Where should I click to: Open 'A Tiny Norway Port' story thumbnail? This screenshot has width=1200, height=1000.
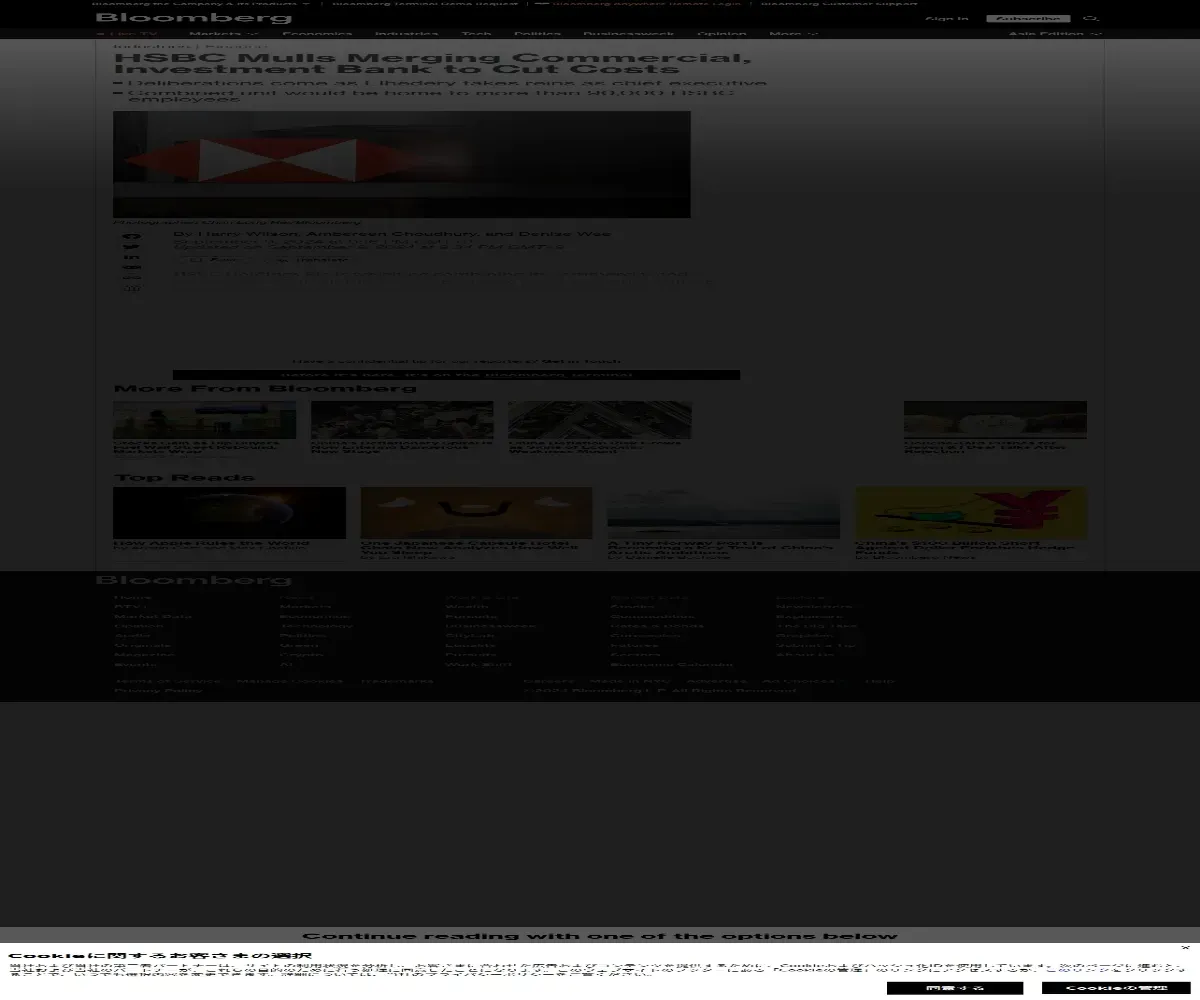[x=724, y=513]
